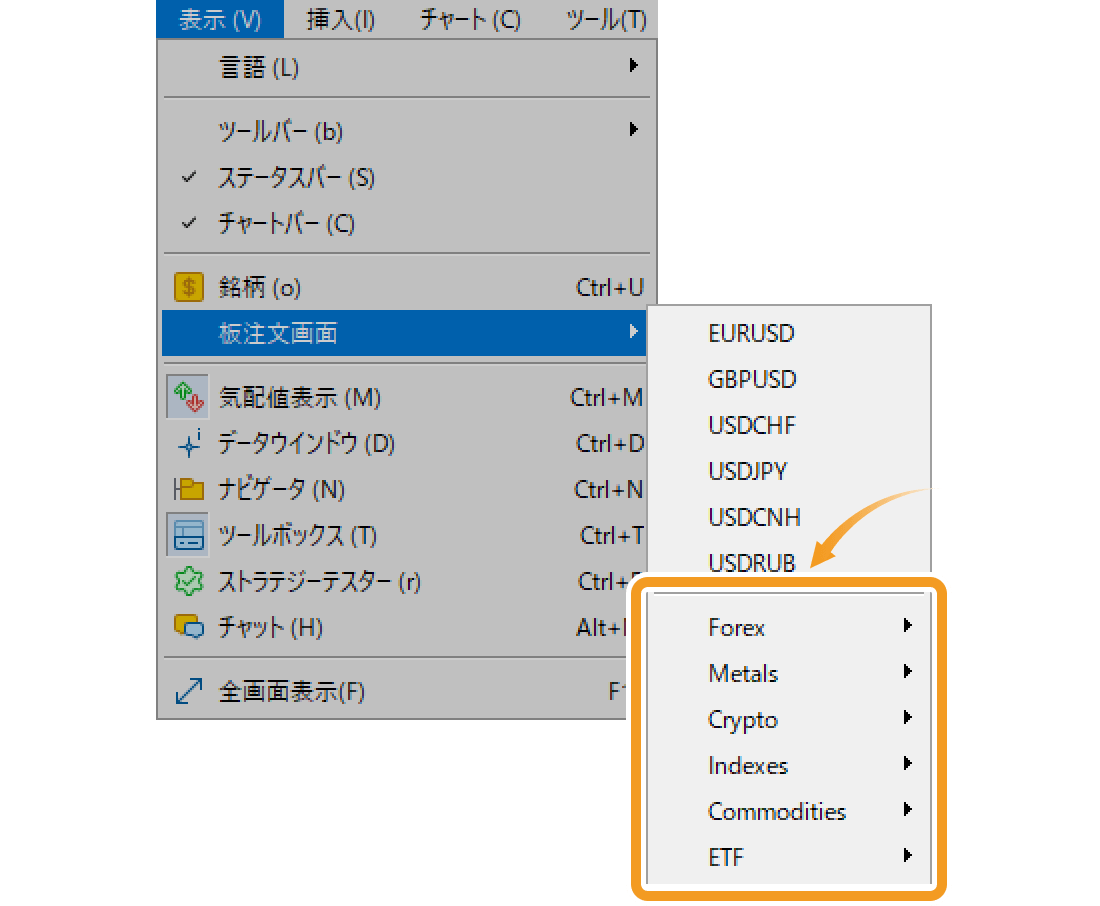Click the Ctrl+M shortcut text
The height and width of the screenshot is (906, 1100).
607,397
